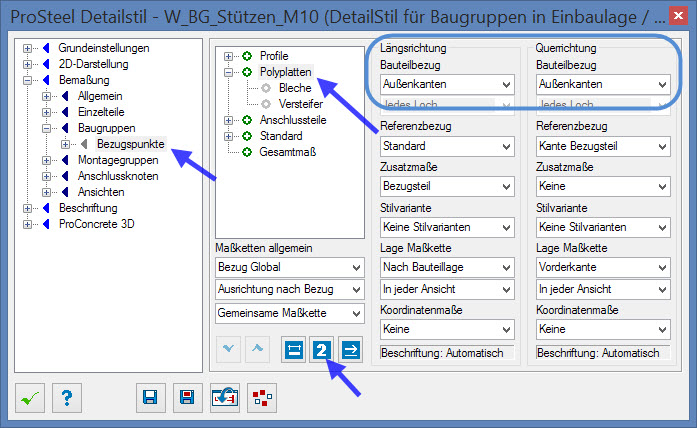697x428 pixels.
Task: Click the move-up arrow button
Action: tap(257, 349)
